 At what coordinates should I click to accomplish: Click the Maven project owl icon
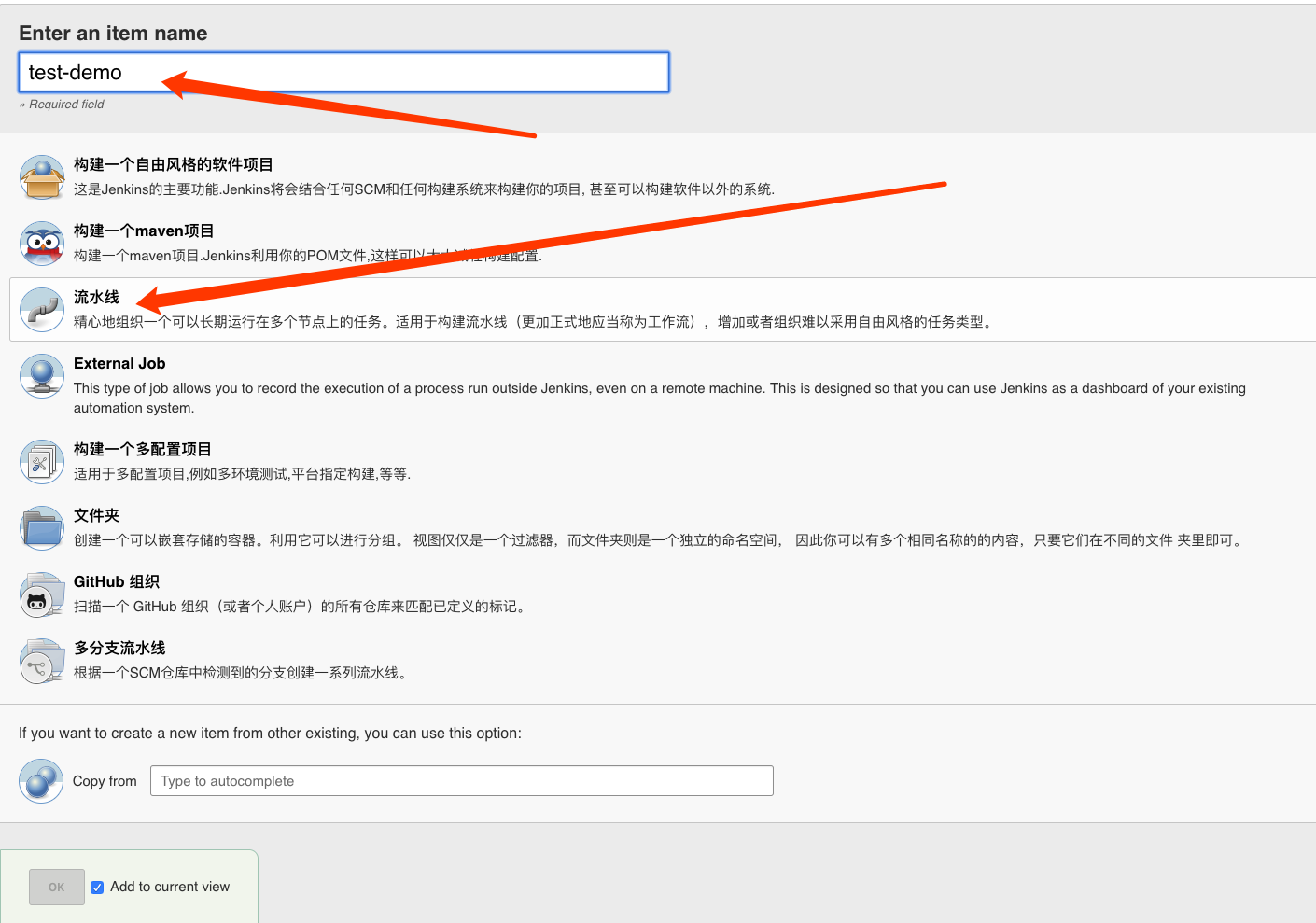(42, 244)
